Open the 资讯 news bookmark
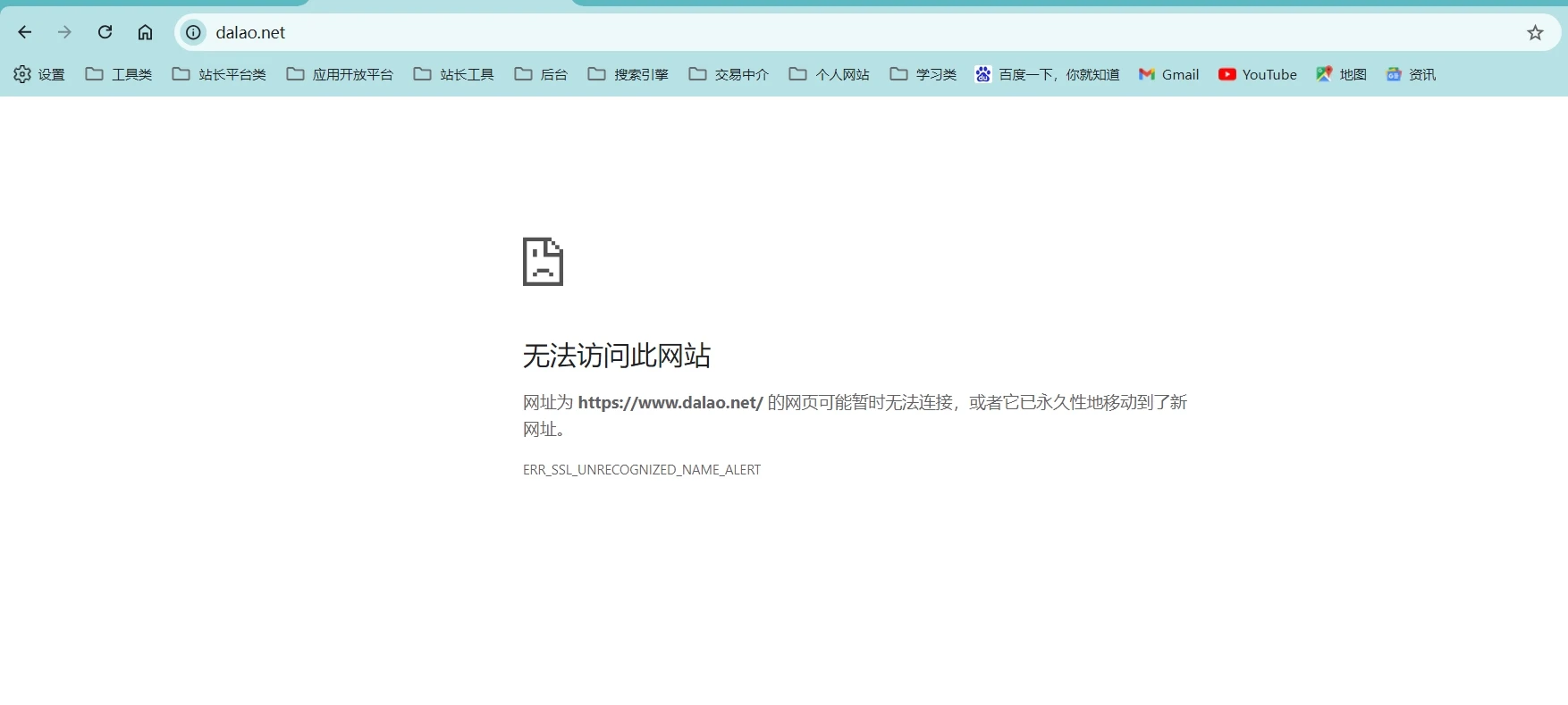 click(1411, 74)
